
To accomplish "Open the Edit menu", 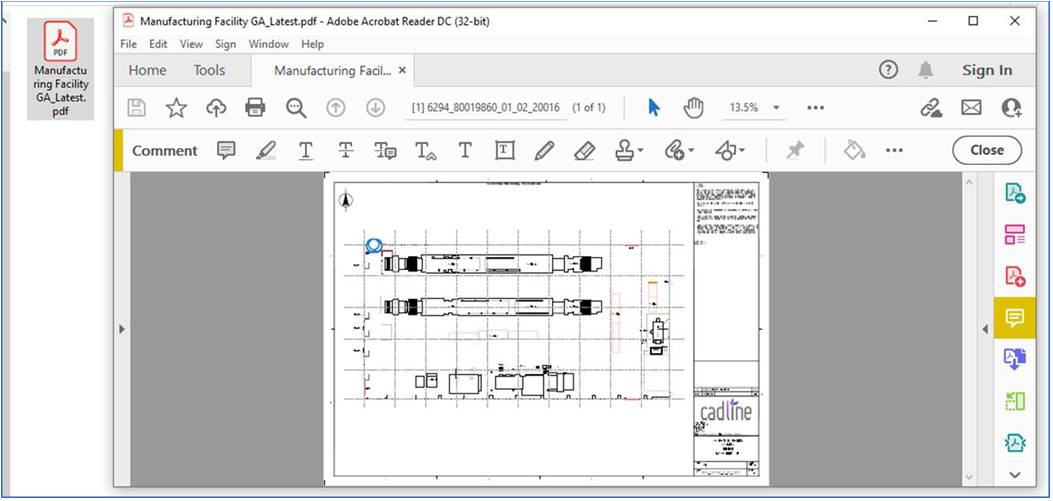I will [x=158, y=44].
